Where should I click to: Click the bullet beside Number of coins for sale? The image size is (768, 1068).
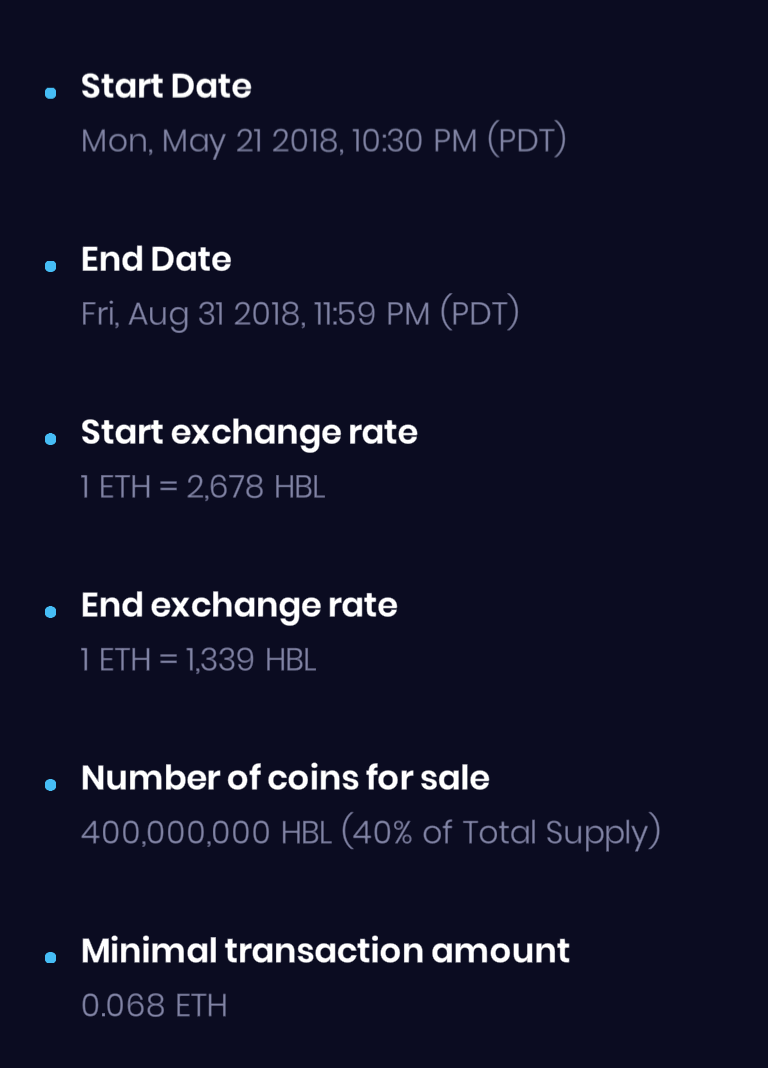click(x=50, y=785)
